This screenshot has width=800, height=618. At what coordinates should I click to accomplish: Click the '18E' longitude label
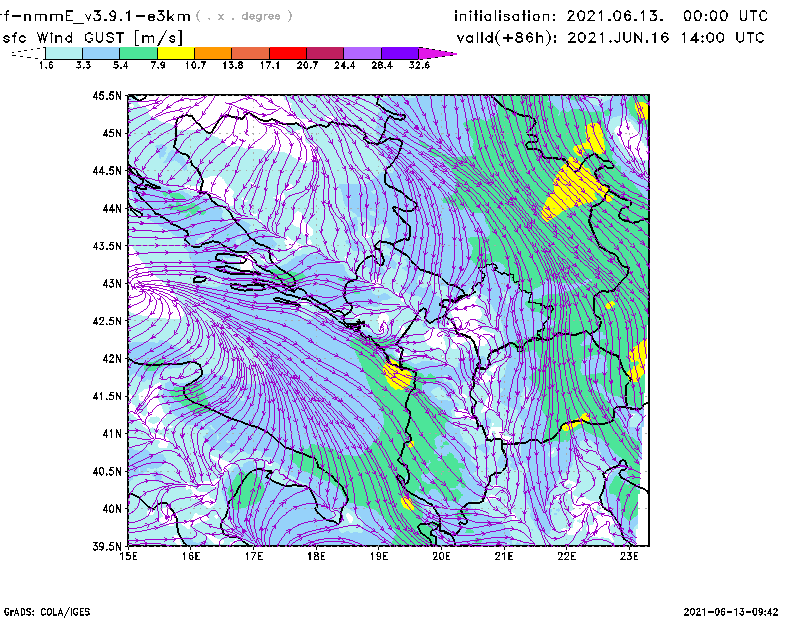pos(316,556)
